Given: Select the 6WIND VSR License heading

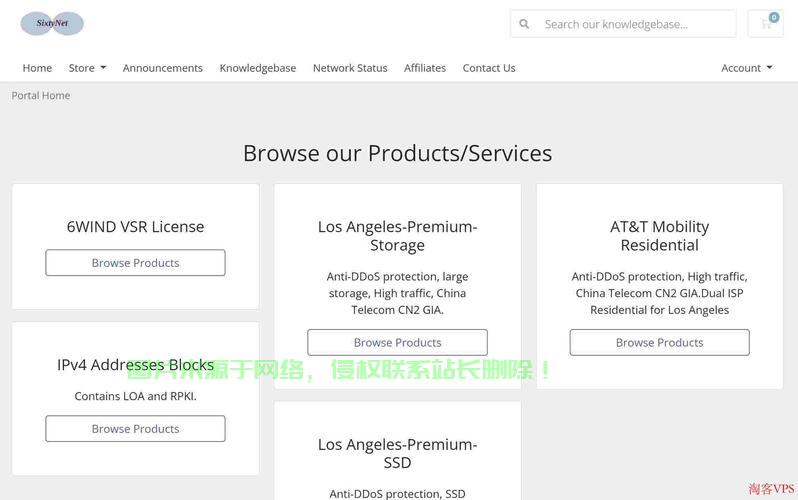Looking at the screenshot, I should pyautogui.click(x=135, y=227).
